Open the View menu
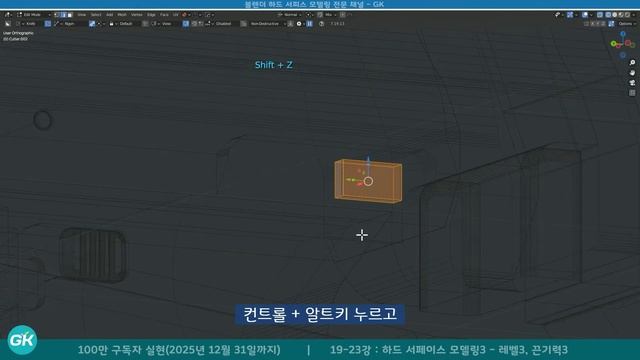 [82, 15]
